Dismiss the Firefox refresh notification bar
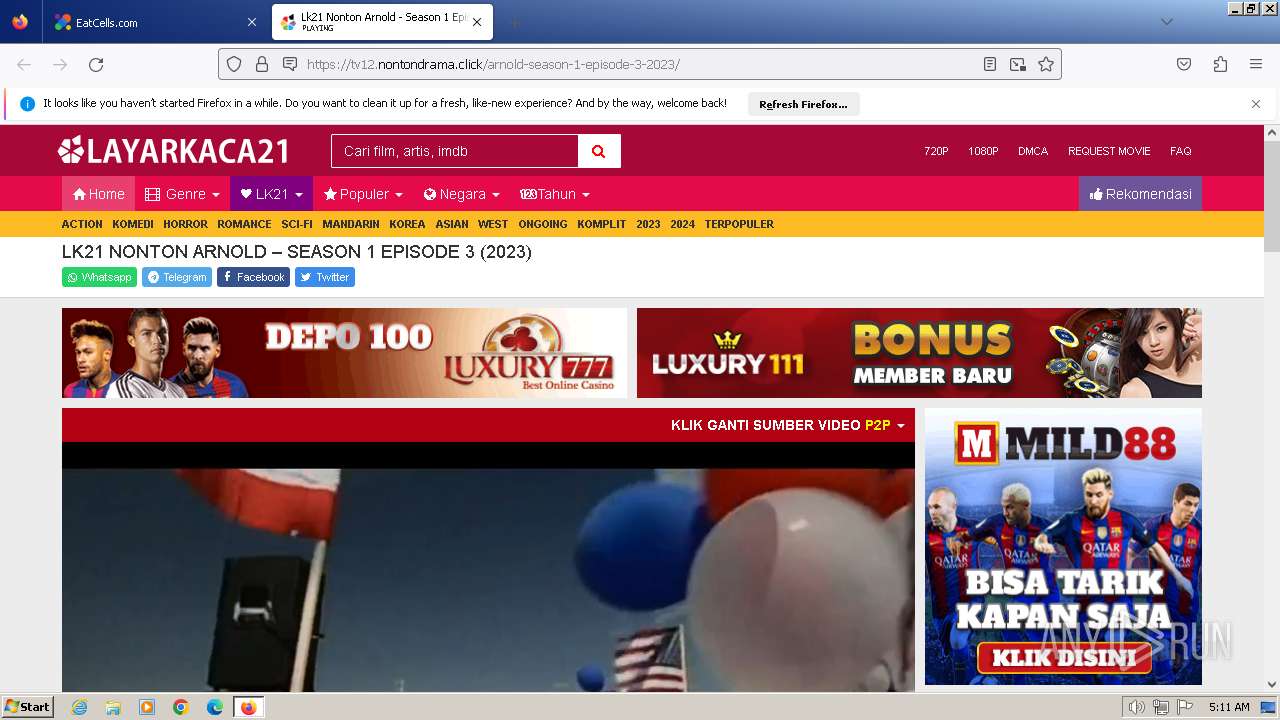 1256,104
